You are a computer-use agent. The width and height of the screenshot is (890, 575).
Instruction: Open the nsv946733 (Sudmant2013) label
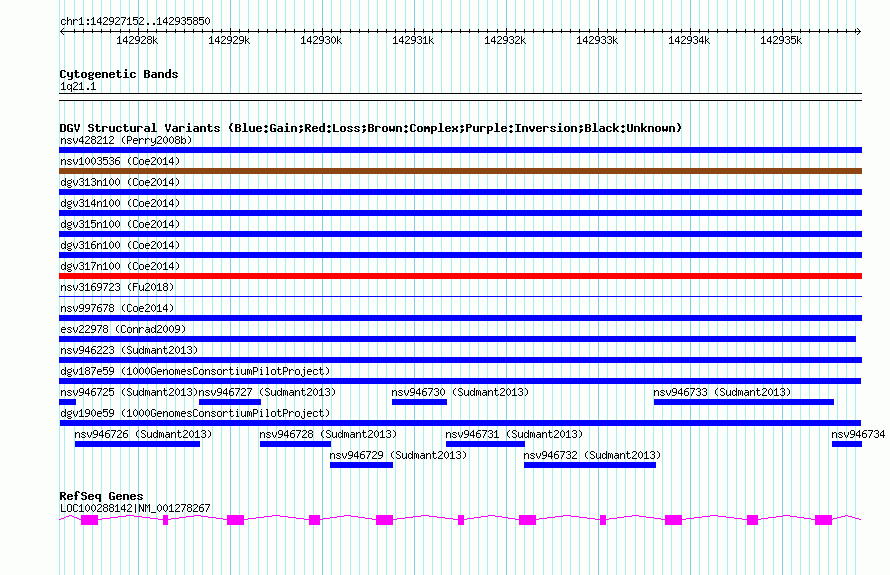722,392
